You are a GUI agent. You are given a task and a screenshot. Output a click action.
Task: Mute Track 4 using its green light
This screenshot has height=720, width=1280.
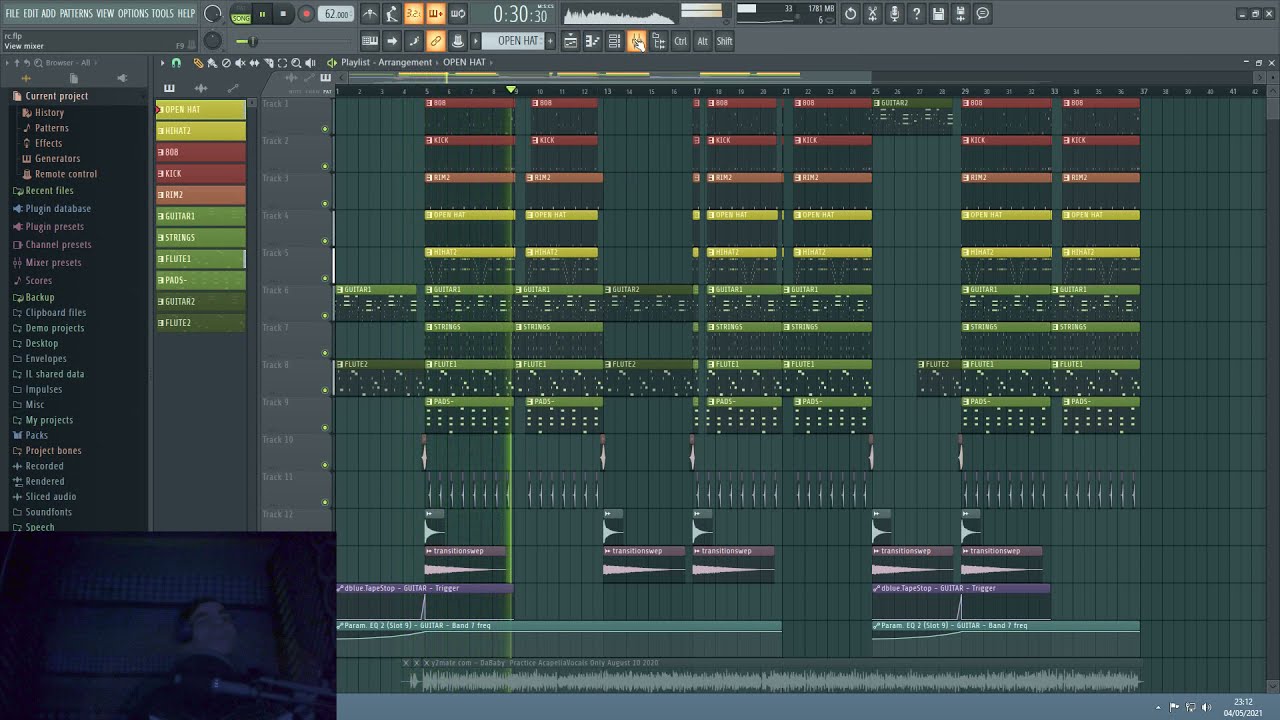[325, 241]
